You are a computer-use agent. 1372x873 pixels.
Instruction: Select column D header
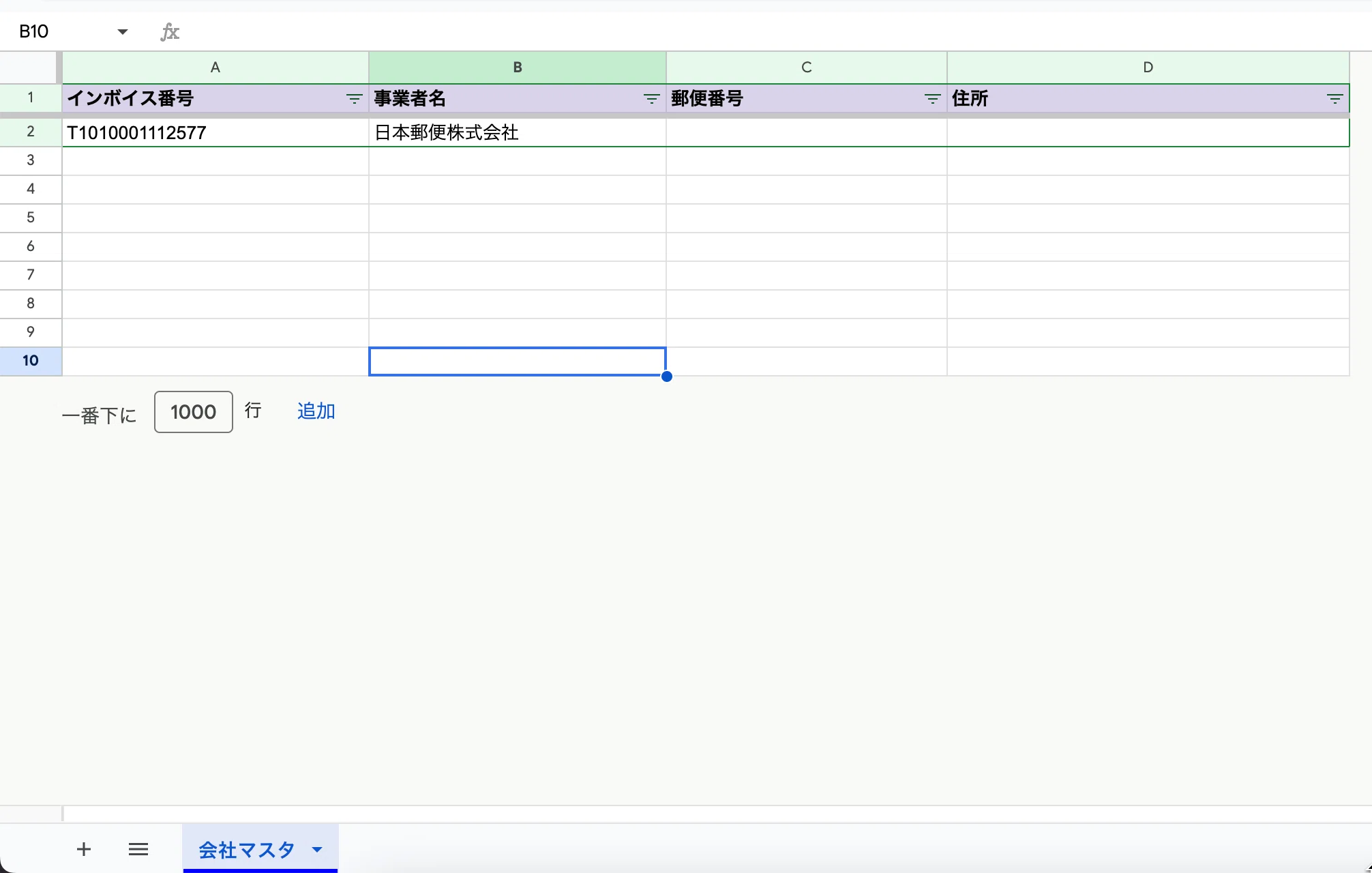pyautogui.click(x=1148, y=68)
